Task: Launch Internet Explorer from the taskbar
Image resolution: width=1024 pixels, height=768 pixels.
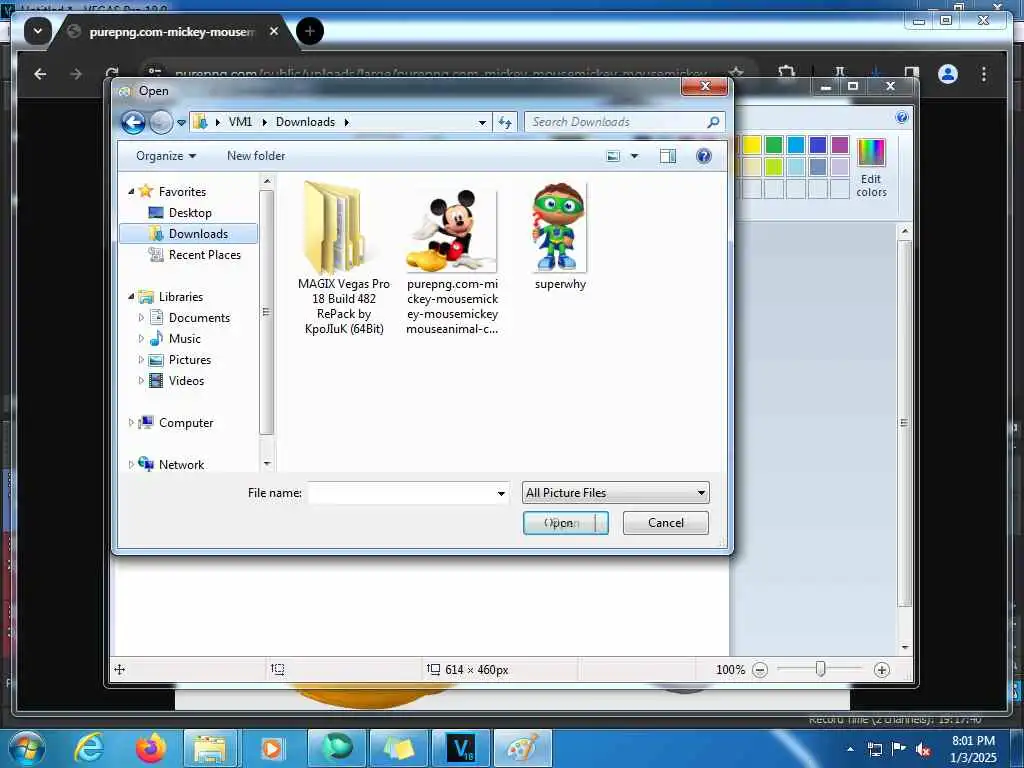Action: click(x=88, y=748)
